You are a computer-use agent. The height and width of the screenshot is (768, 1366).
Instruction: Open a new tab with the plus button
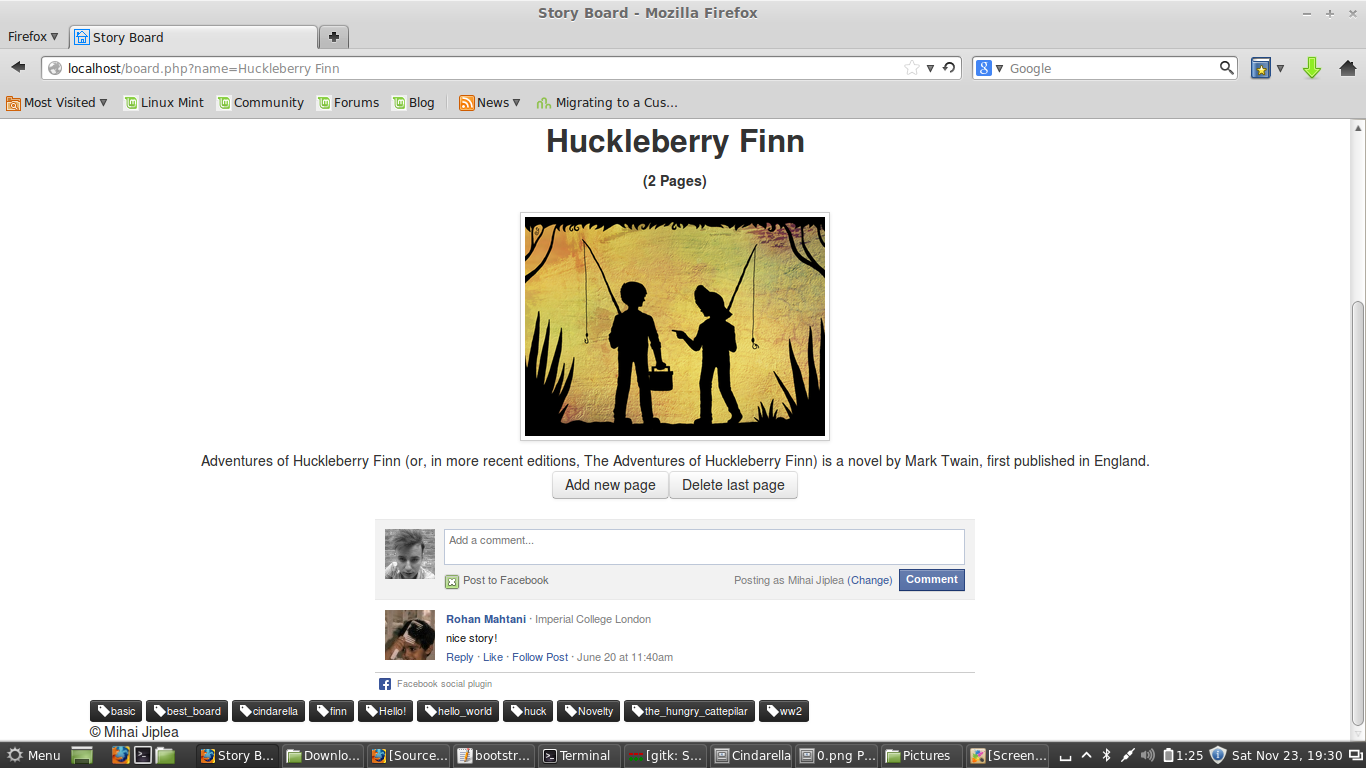(333, 37)
